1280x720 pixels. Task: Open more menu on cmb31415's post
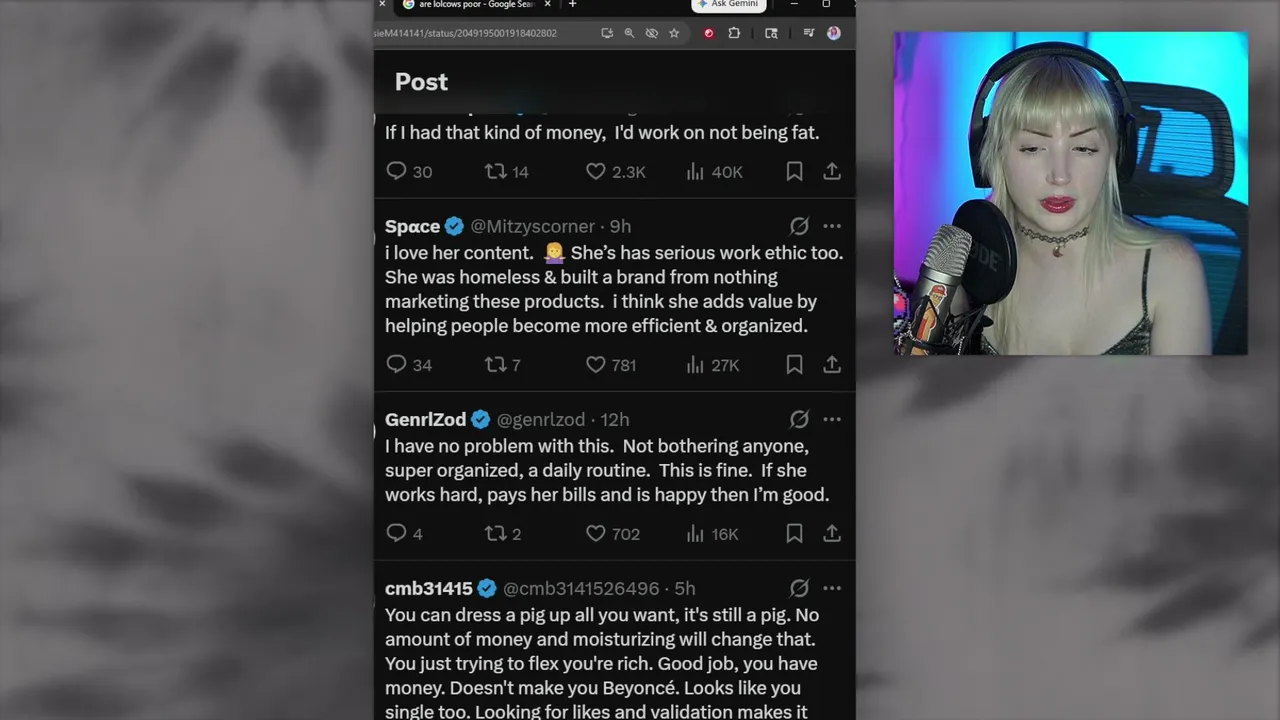[832, 588]
